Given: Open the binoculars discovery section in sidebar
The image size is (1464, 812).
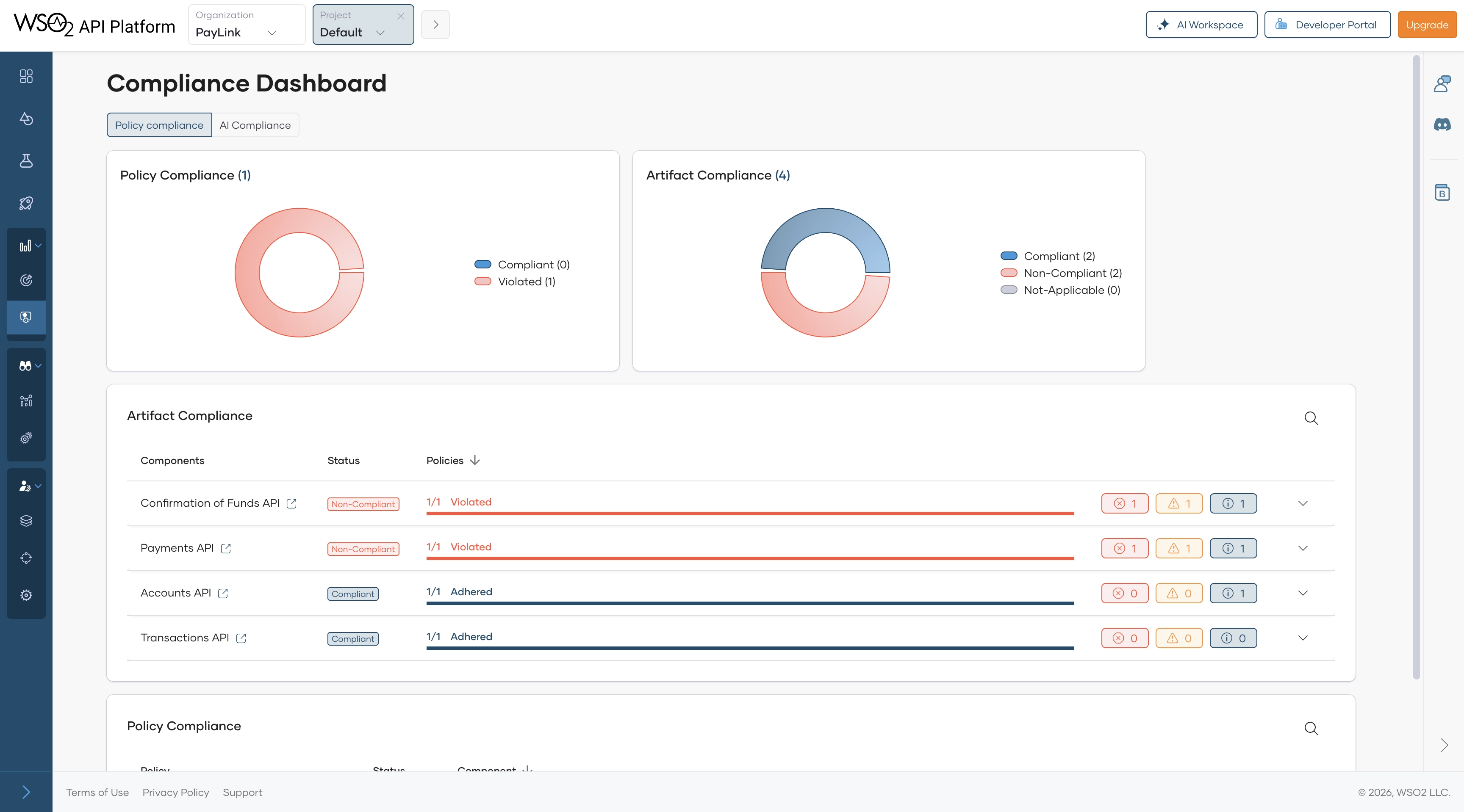Looking at the screenshot, I should 25,365.
